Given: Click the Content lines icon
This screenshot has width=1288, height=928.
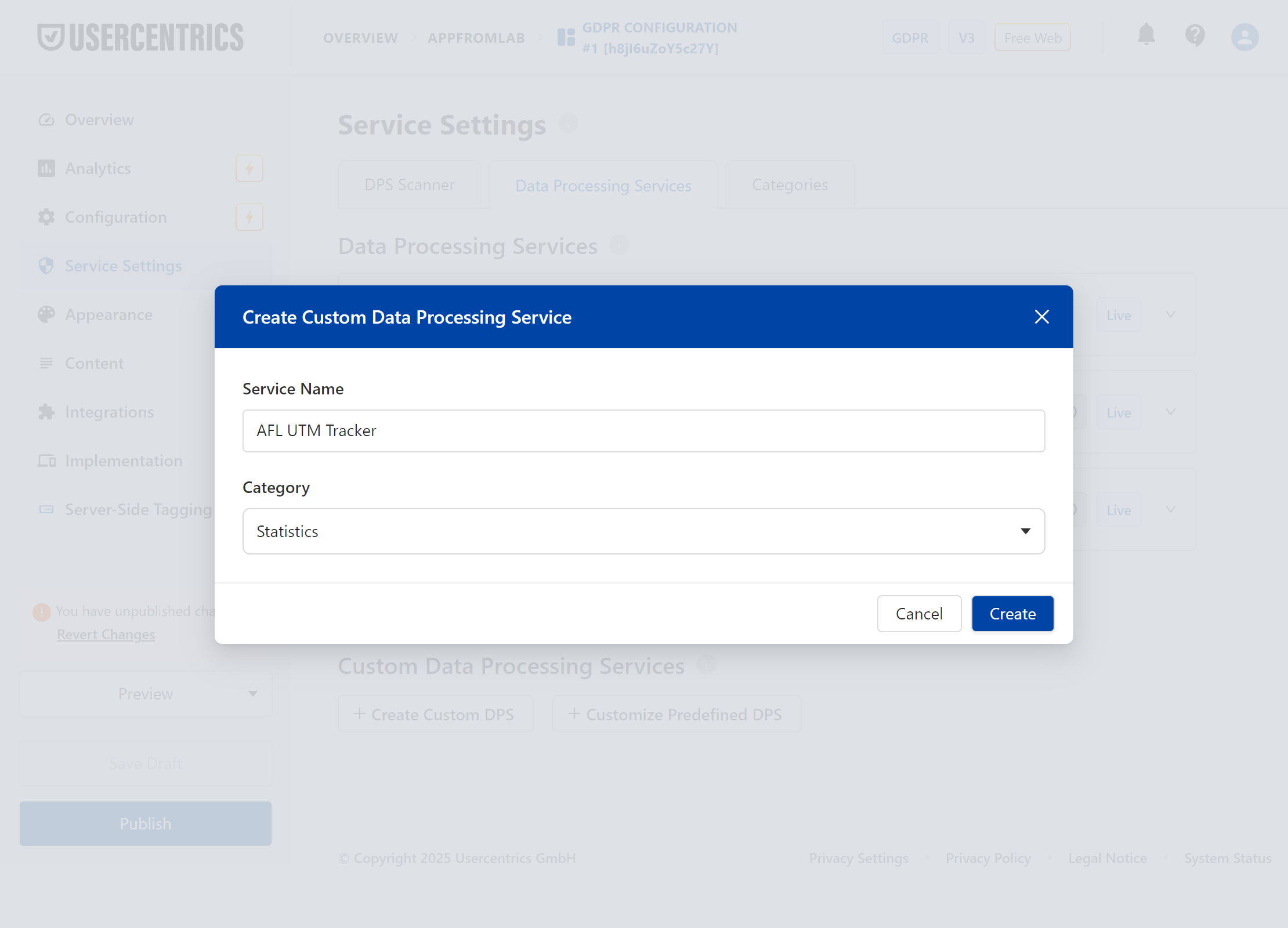Looking at the screenshot, I should click(x=46, y=363).
